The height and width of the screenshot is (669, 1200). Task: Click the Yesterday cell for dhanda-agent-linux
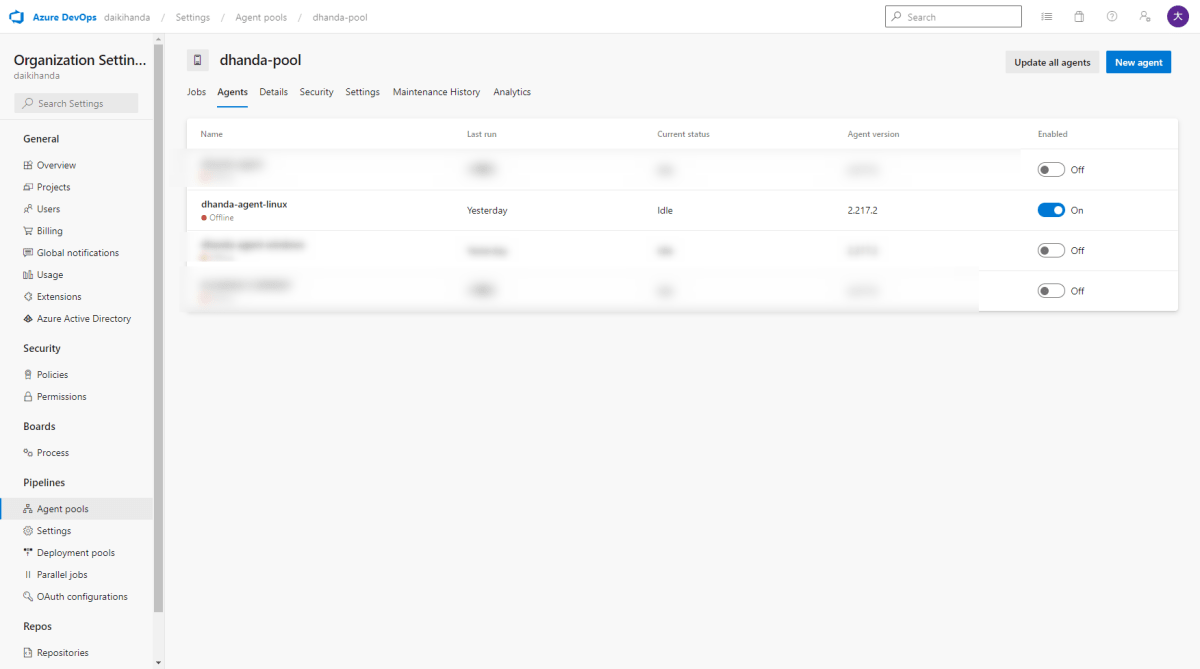pyautogui.click(x=487, y=211)
